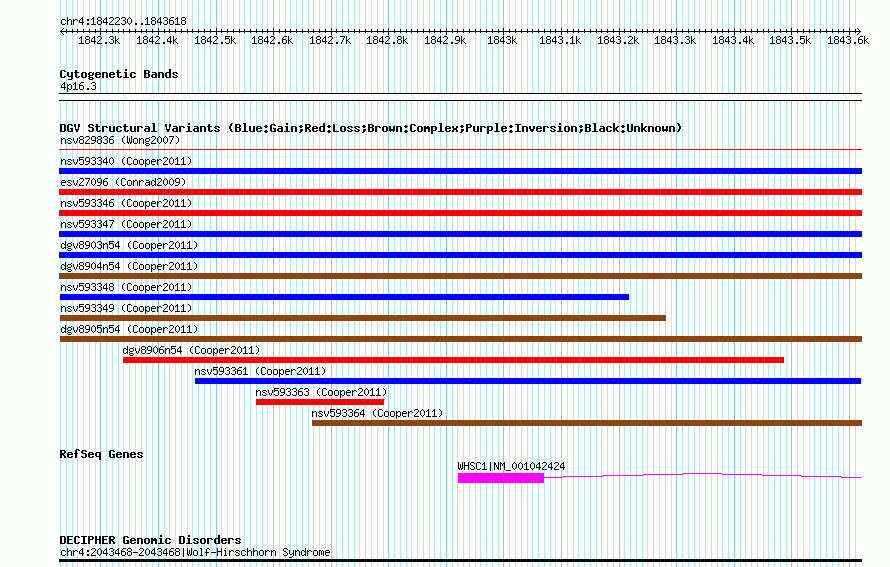
Task: Open the nsv593361 (Cooper2011) label
Action: 261,371
